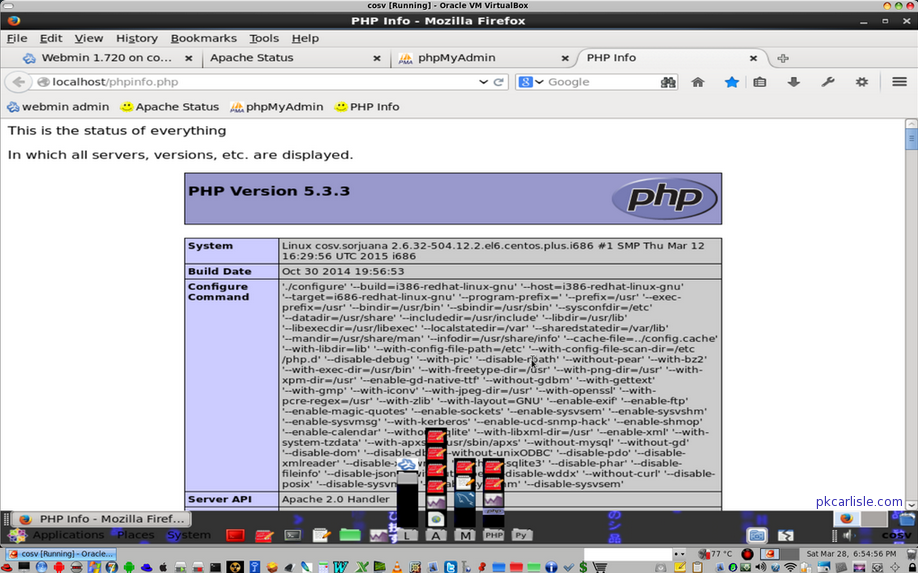Click the PHP logo image
The width and height of the screenshot is (918, 573).
(x=664, y=198)
